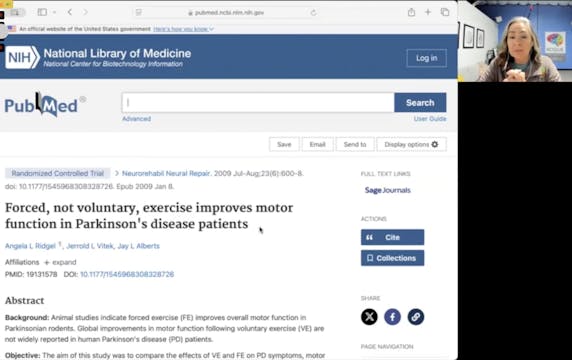This screenshot has height=360, width=572.
Task: Reload the page with the refresh icon
Action: pyautogui.click(x=313, y=12)
